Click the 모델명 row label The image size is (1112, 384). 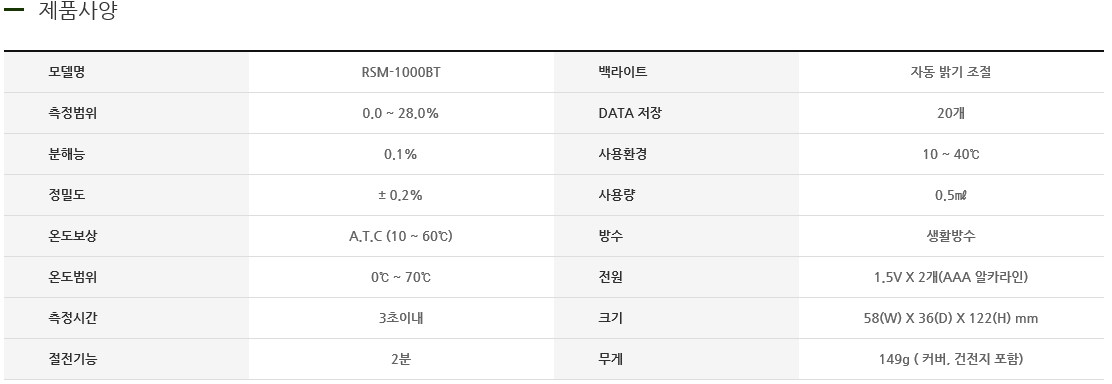click(67, 72)
